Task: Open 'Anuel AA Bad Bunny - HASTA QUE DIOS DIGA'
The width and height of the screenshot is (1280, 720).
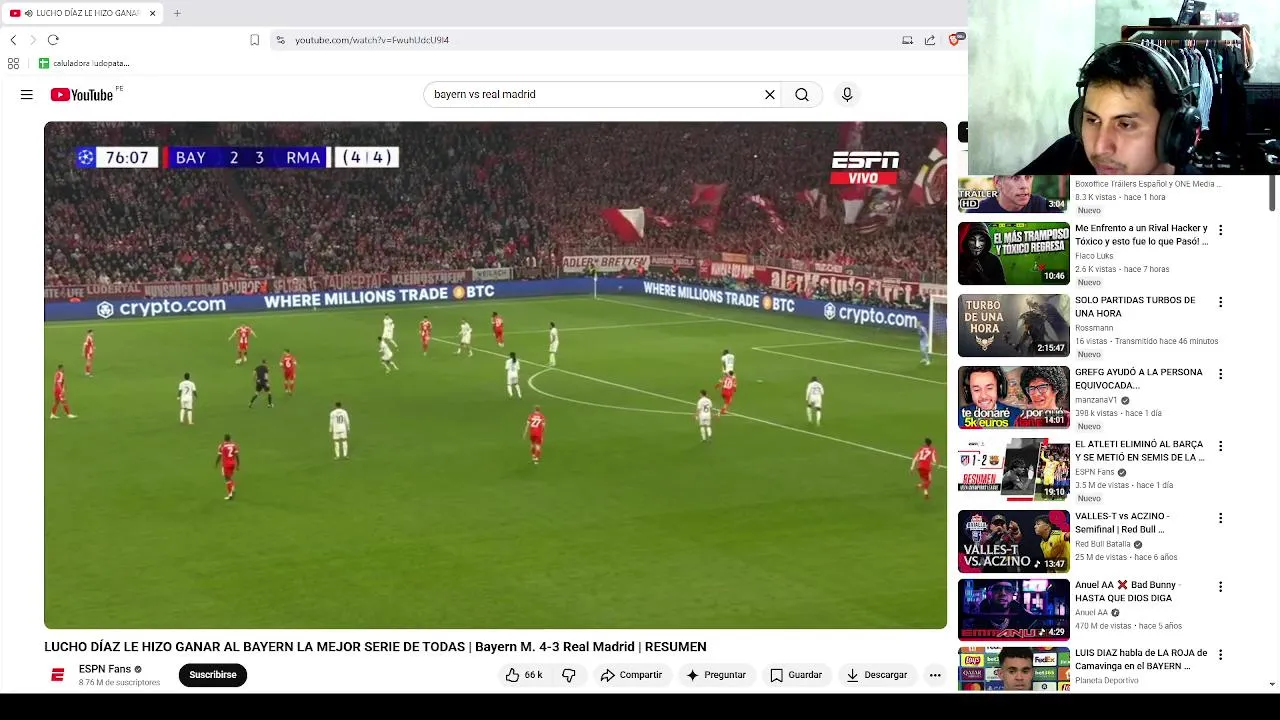Action: point(1127,591)
